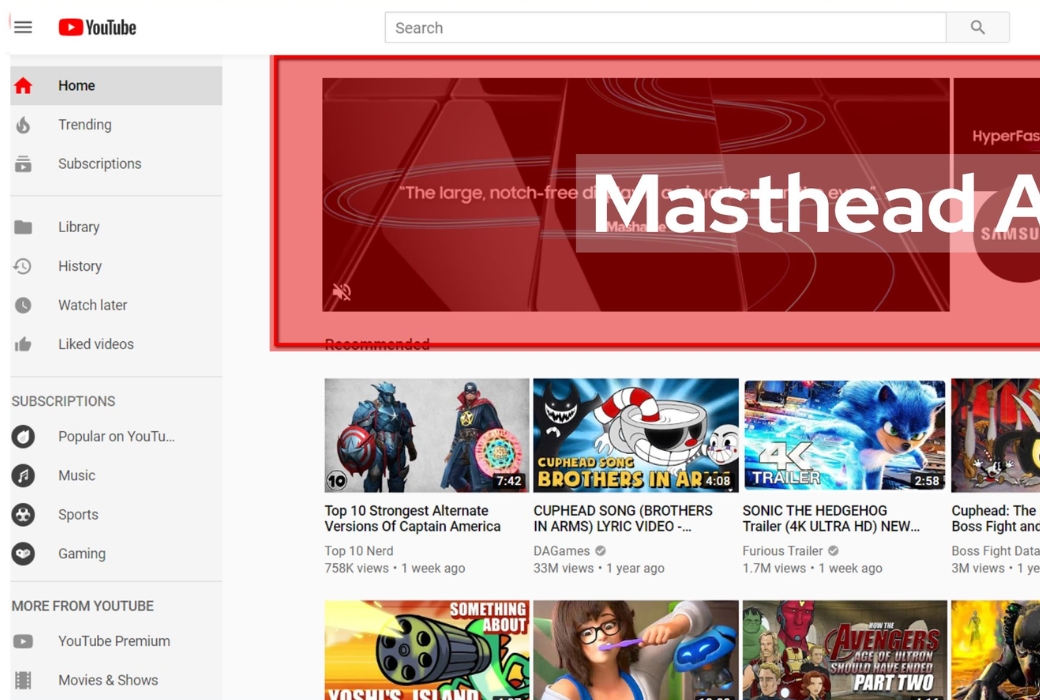Click title 'SONIC THE HEDGEHOG Trailer'
The image size is (1040, 700).
click(831, 519)
